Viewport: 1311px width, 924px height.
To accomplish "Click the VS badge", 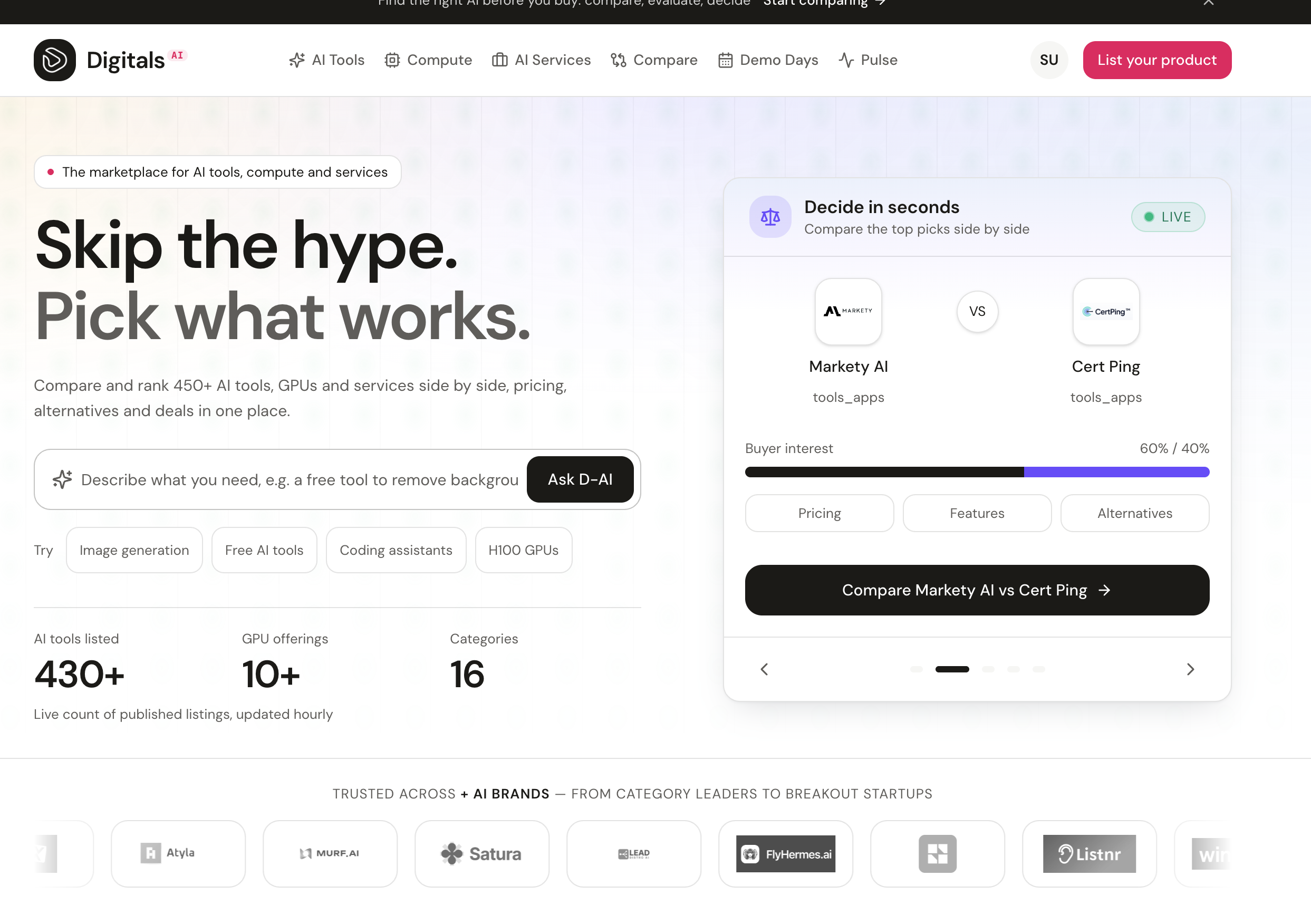I will coord(977,311).
